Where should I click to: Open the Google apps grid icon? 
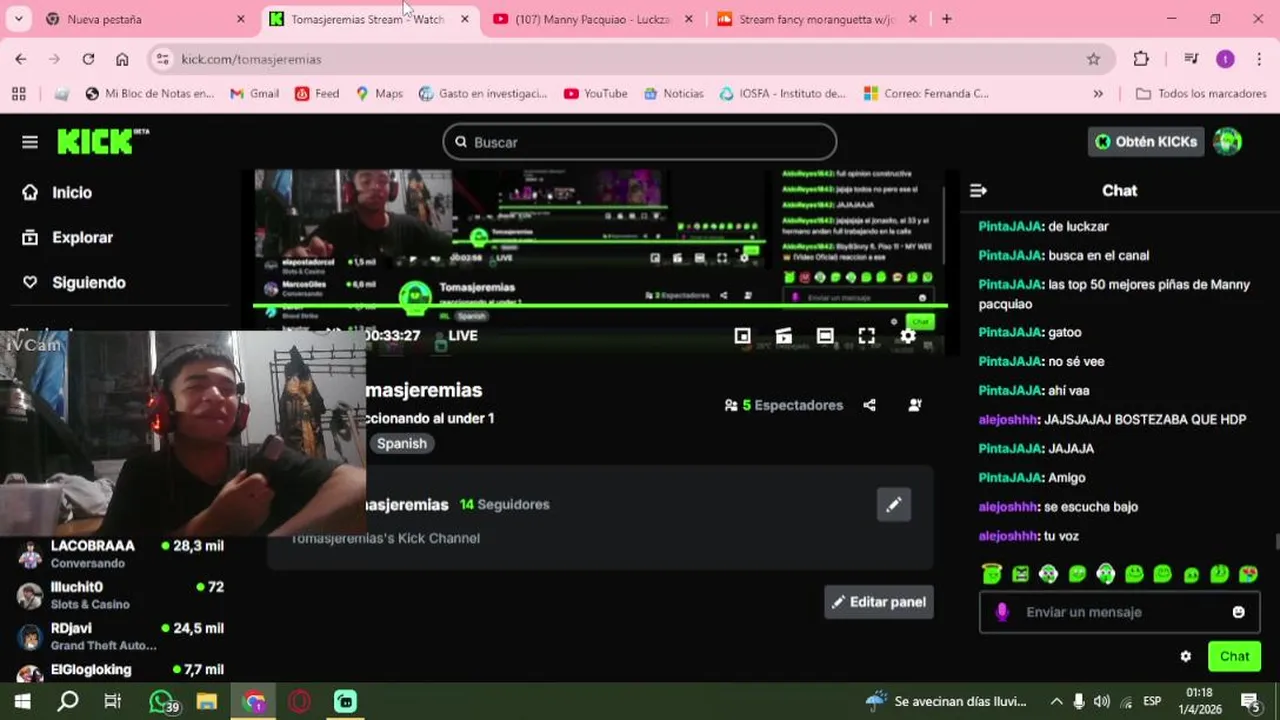18,93
